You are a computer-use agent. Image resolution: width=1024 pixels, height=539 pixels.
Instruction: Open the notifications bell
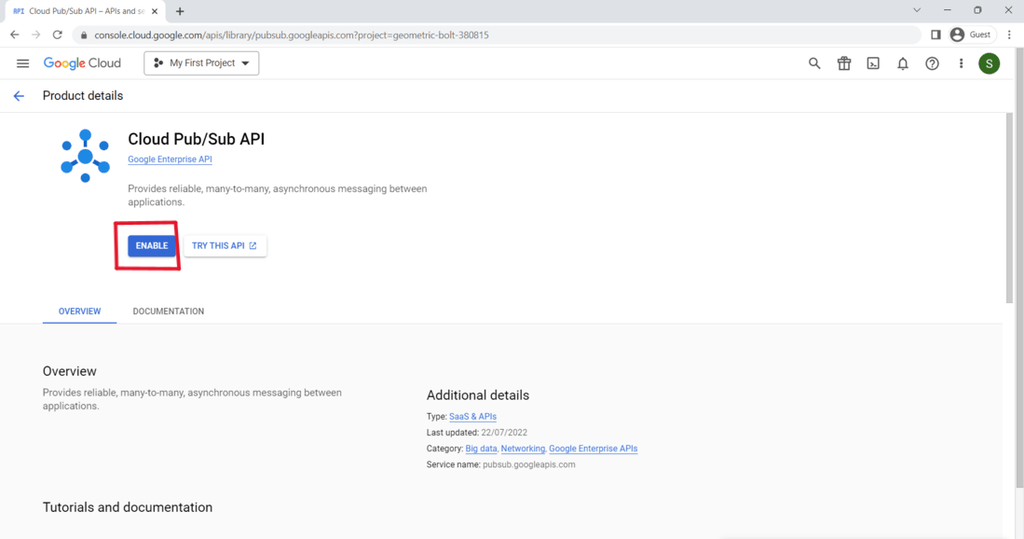[x=903, y=63]
